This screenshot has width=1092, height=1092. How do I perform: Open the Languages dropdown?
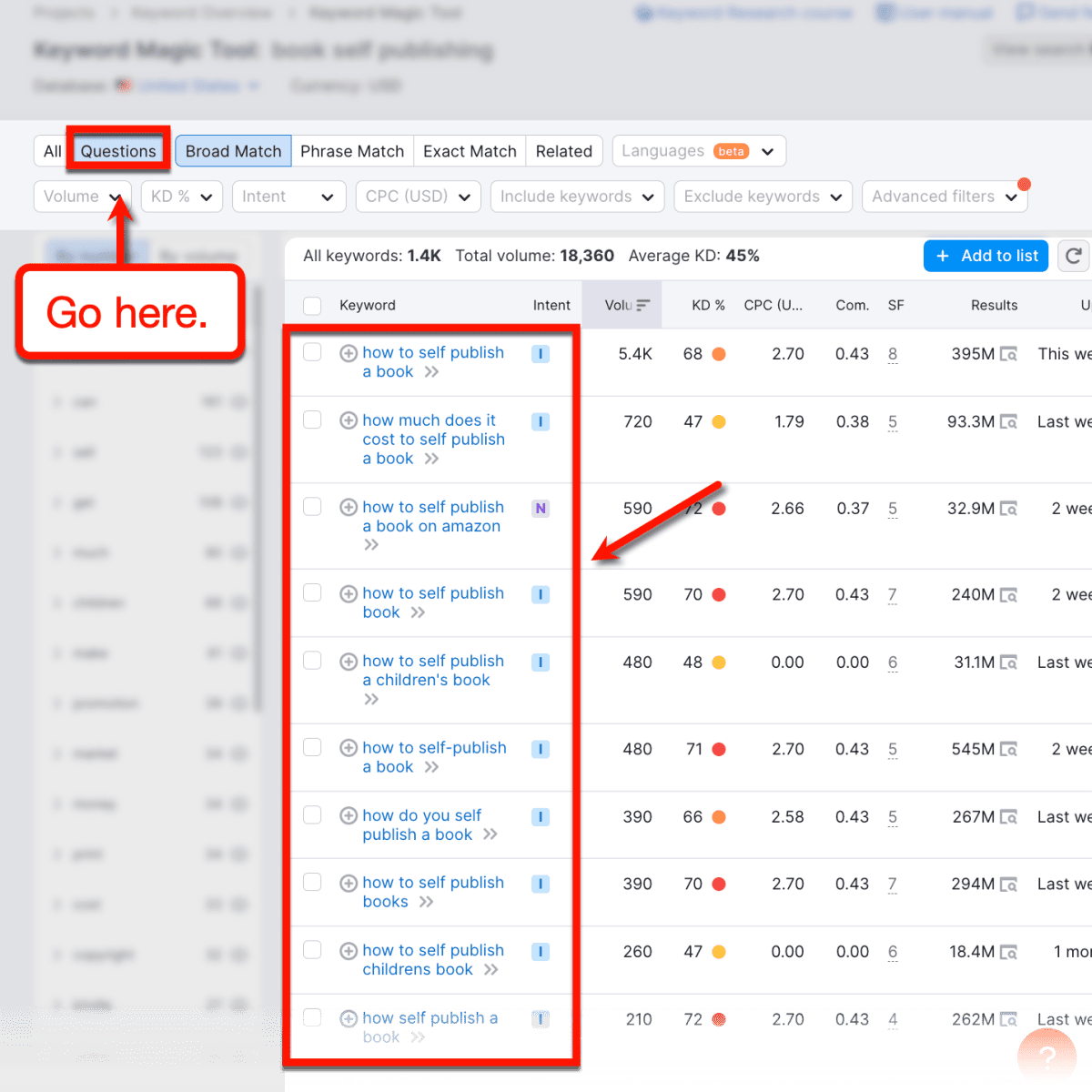[x=699, y=150]
